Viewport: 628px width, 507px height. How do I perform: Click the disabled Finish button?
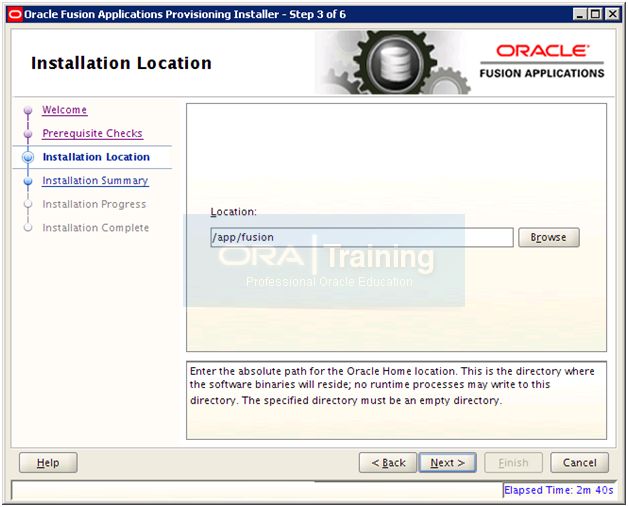(x=513, y=463)
